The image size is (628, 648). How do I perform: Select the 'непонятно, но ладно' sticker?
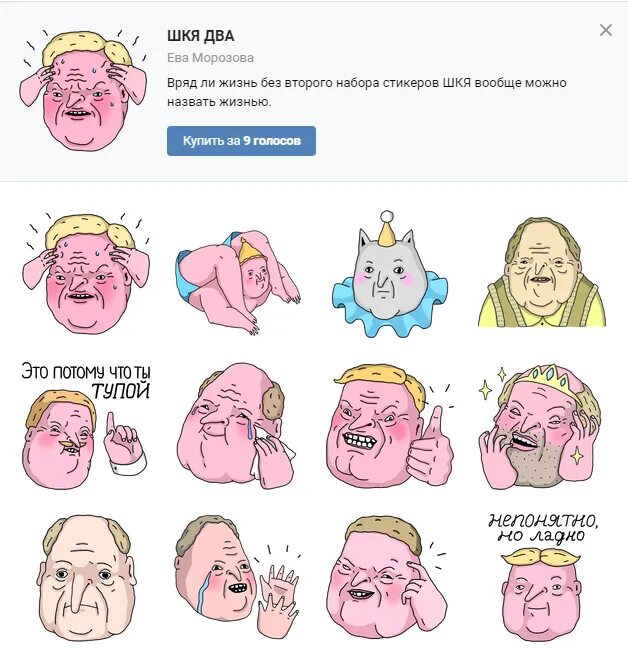click(x=541, y=577)
